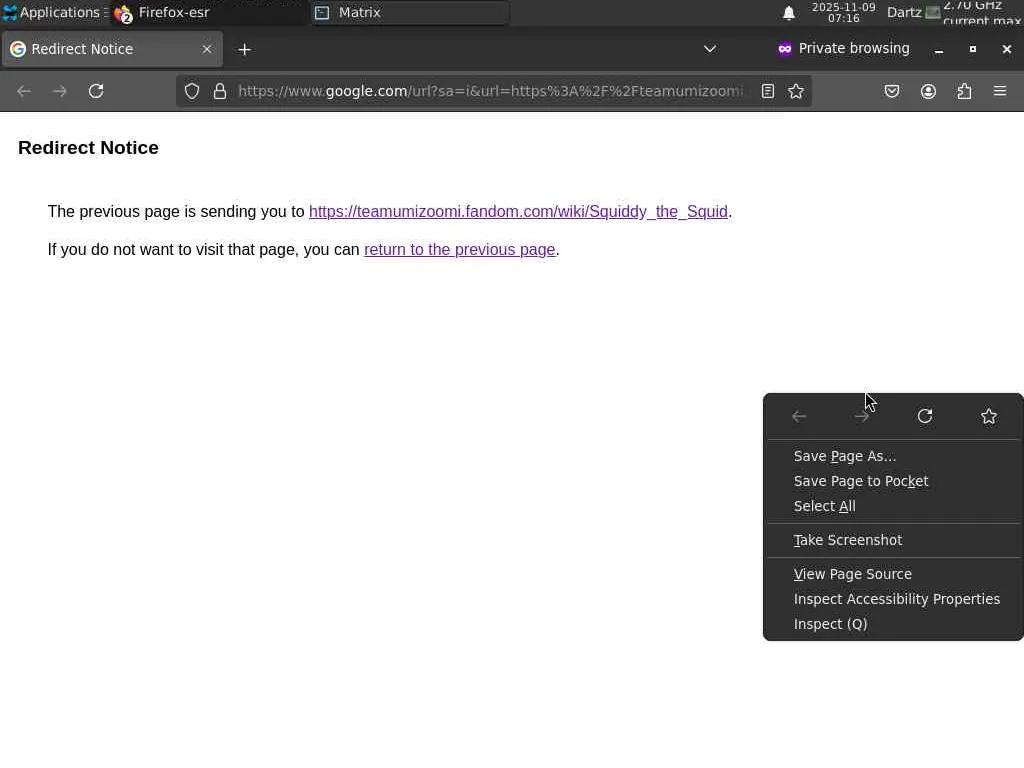Follow the teamumizoomi.fandom.com Squiddy link
The image size is (1024, 768).
(518, 212)
